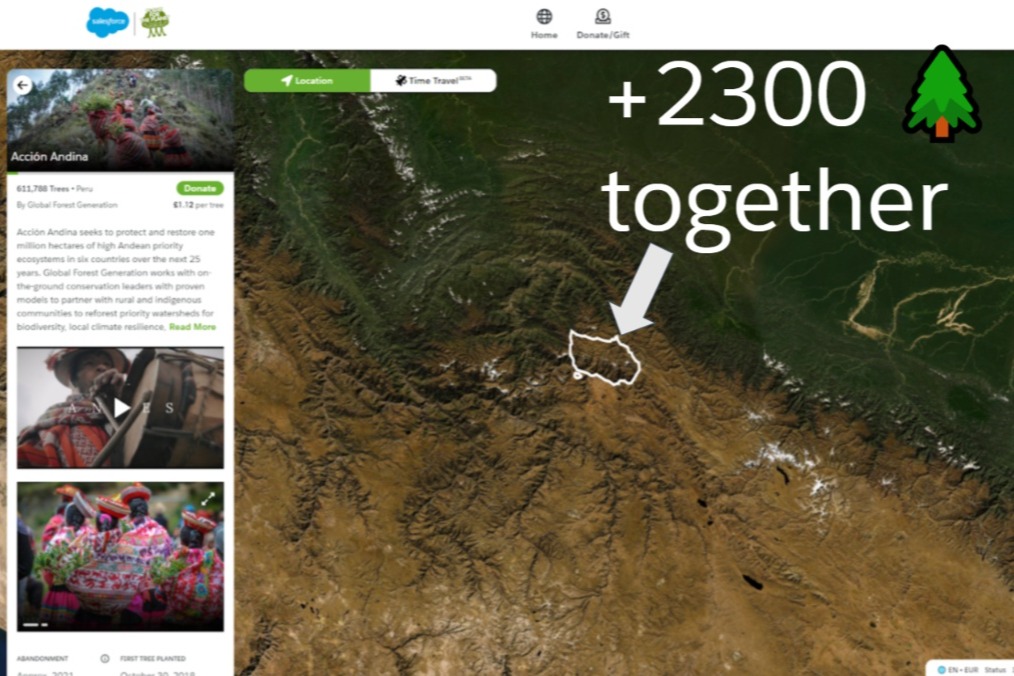This screenshot has width=1014, height=676.
Task: Click the Status link in footer
Action: click(995, 670)
